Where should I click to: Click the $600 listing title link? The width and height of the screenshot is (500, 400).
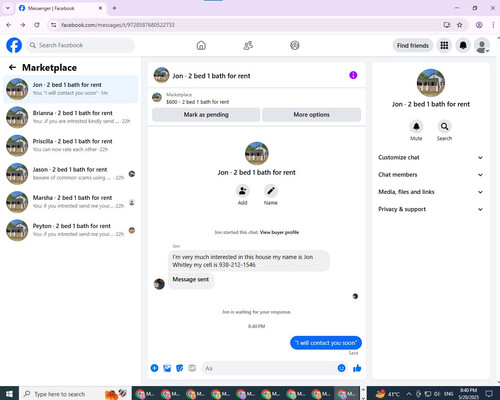click(x=198, y=102)
